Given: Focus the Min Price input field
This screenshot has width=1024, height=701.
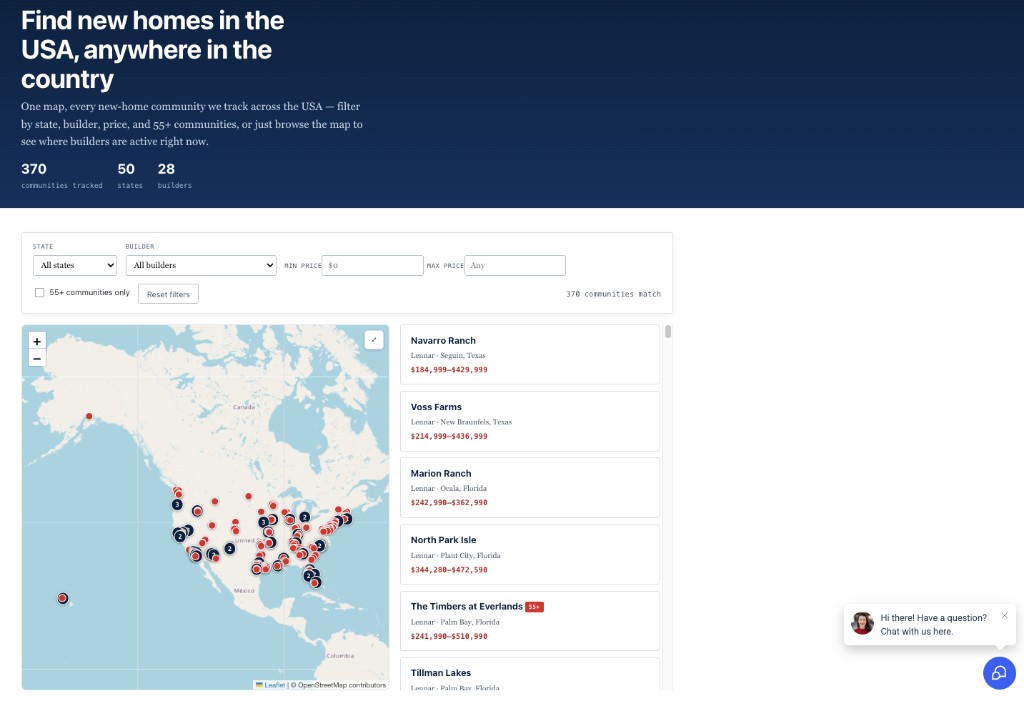Looking at the screenshot, I should 372,265.
